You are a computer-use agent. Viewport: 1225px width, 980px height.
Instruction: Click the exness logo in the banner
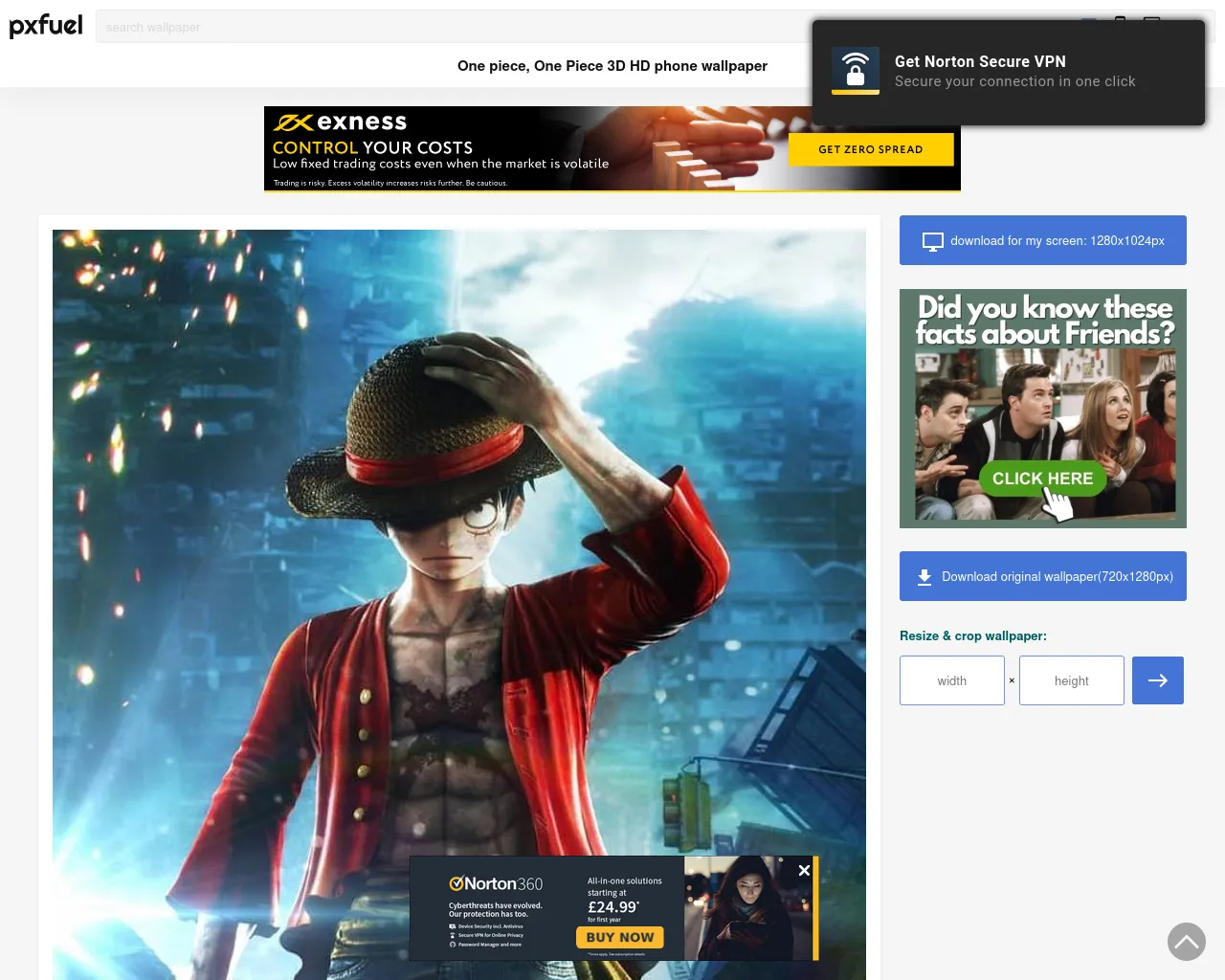click(341, 122)
